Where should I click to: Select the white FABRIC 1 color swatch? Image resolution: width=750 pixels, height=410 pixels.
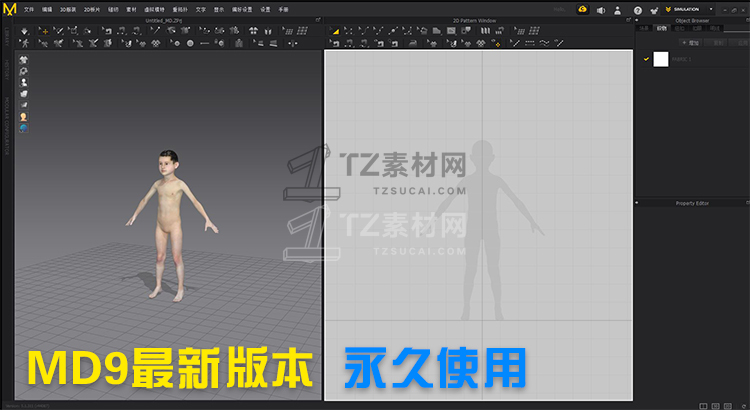tap(661, 60)
